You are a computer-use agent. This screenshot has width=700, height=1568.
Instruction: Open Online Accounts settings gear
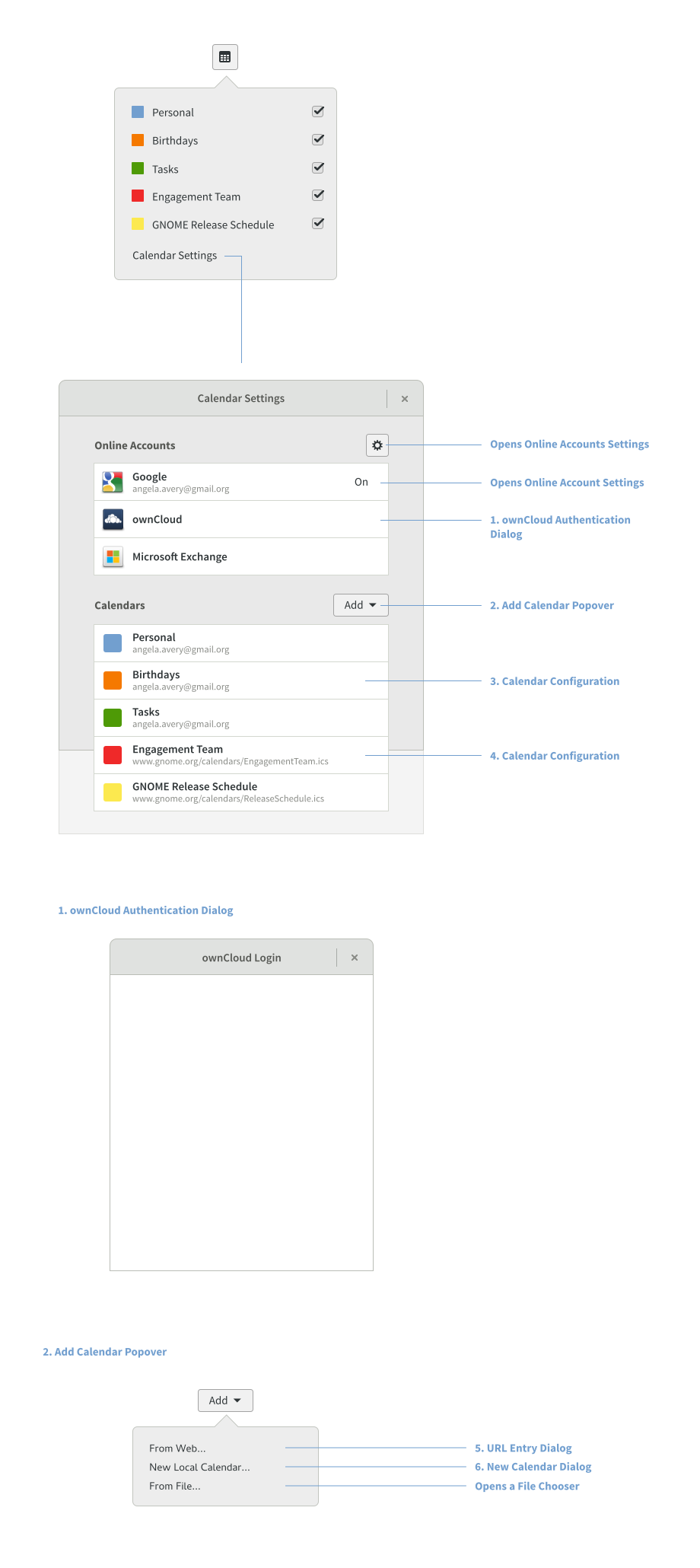pos(377,445)
